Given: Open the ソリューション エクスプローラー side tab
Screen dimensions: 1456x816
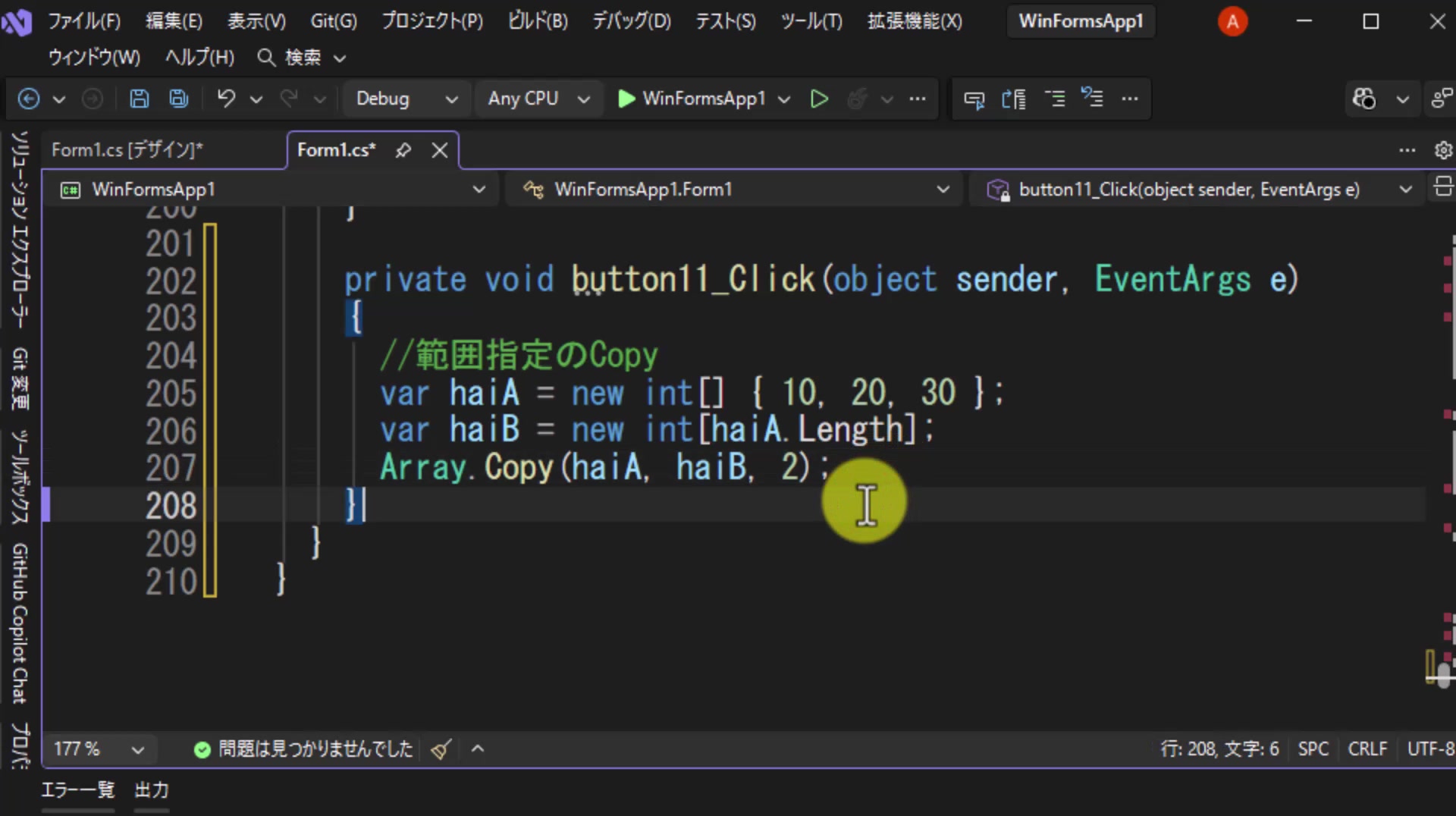Looking at the screenshot, I should pos(20,230).
